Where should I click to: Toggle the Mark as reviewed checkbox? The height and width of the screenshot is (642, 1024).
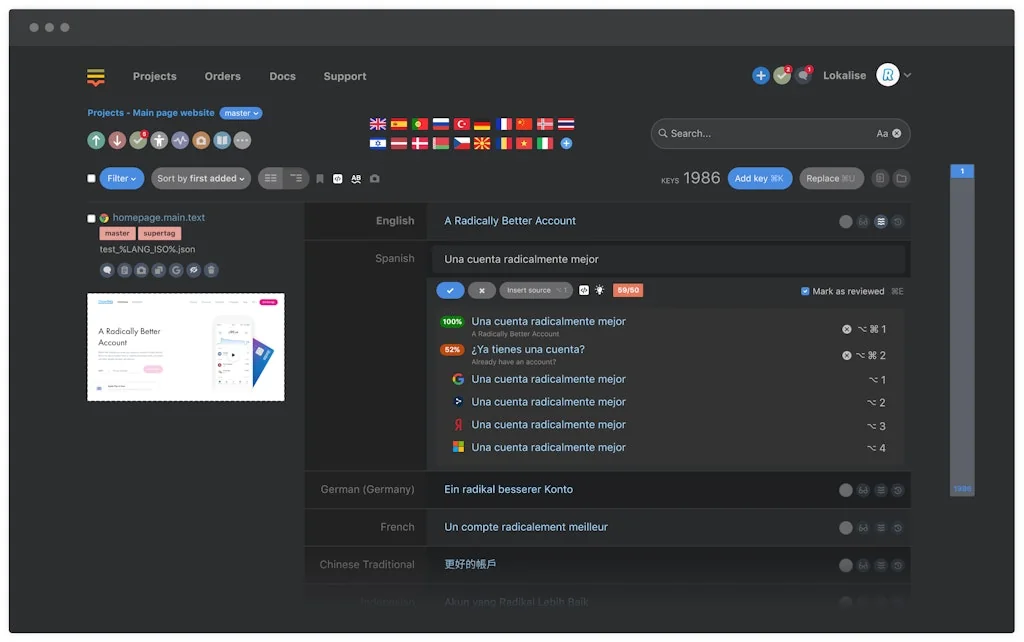coord(805,291)
